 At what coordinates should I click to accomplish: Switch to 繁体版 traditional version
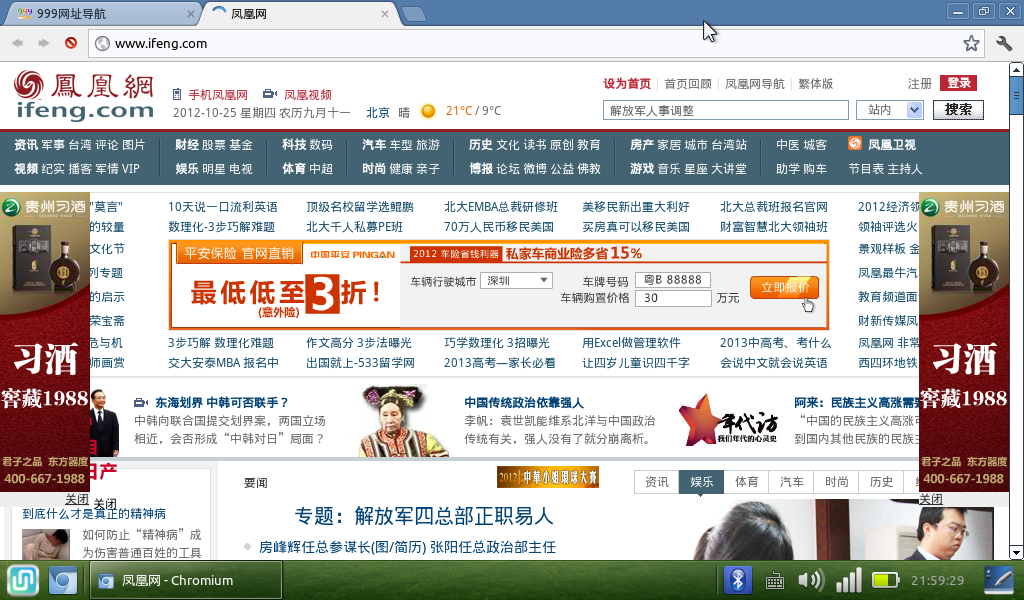tap(816, 84)
